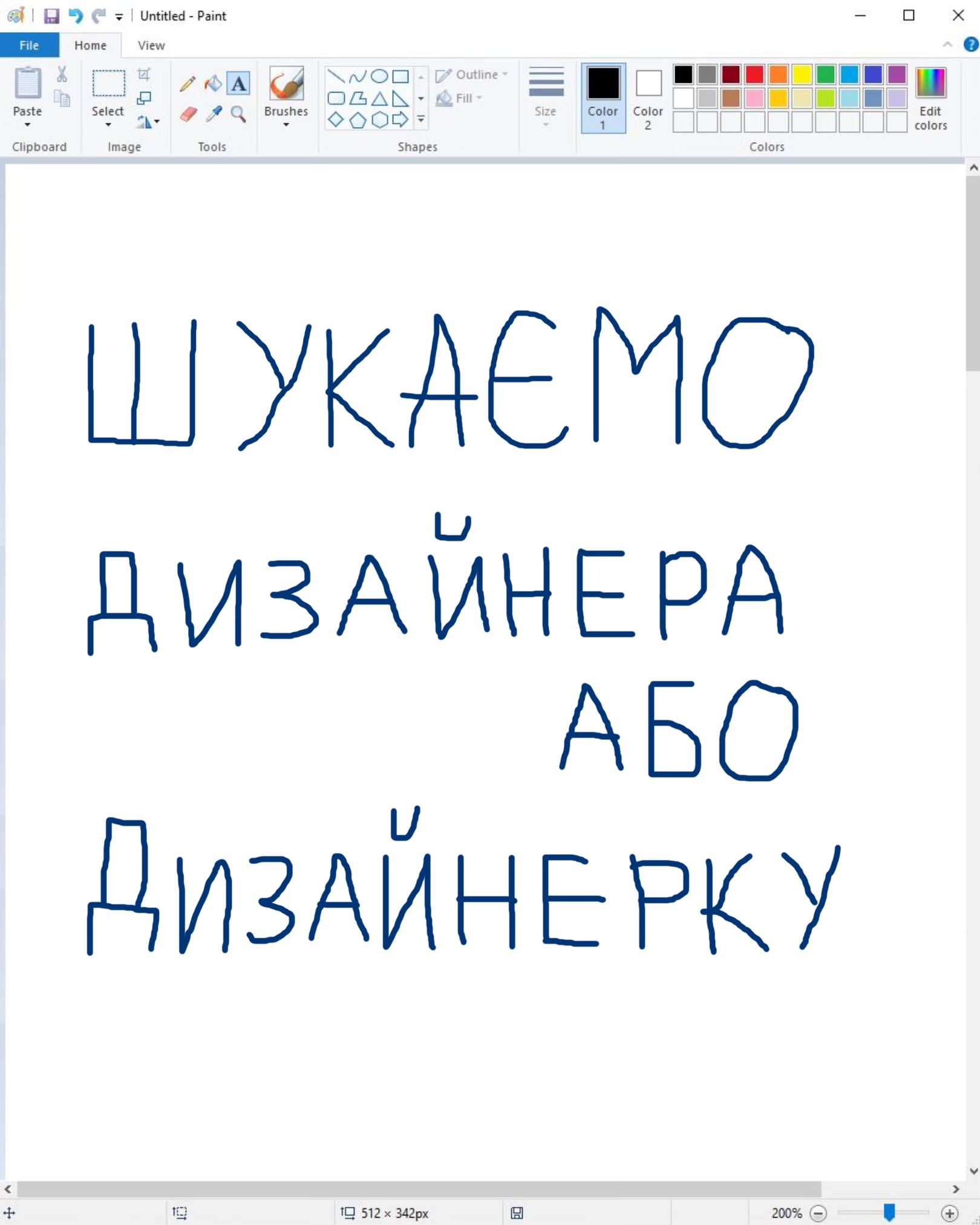
Task: Open the Outline dropdown
Action: point(472,74)
